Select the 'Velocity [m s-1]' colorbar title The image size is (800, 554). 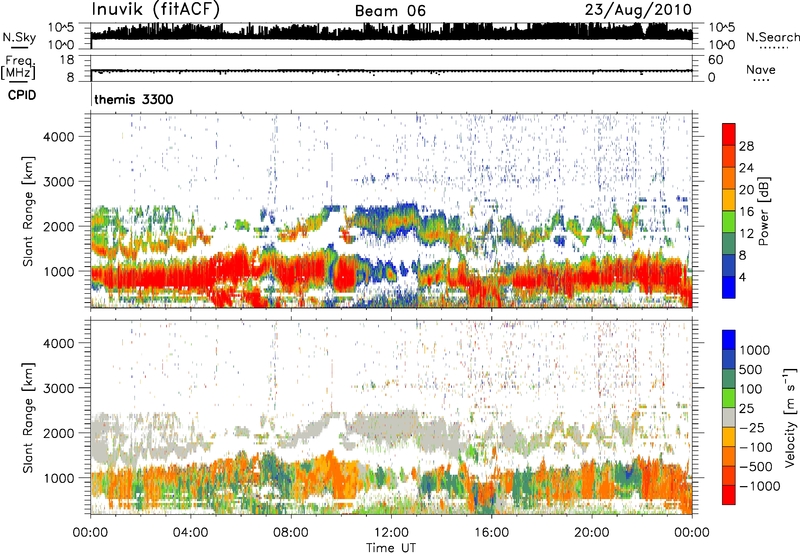pos(790,417)
